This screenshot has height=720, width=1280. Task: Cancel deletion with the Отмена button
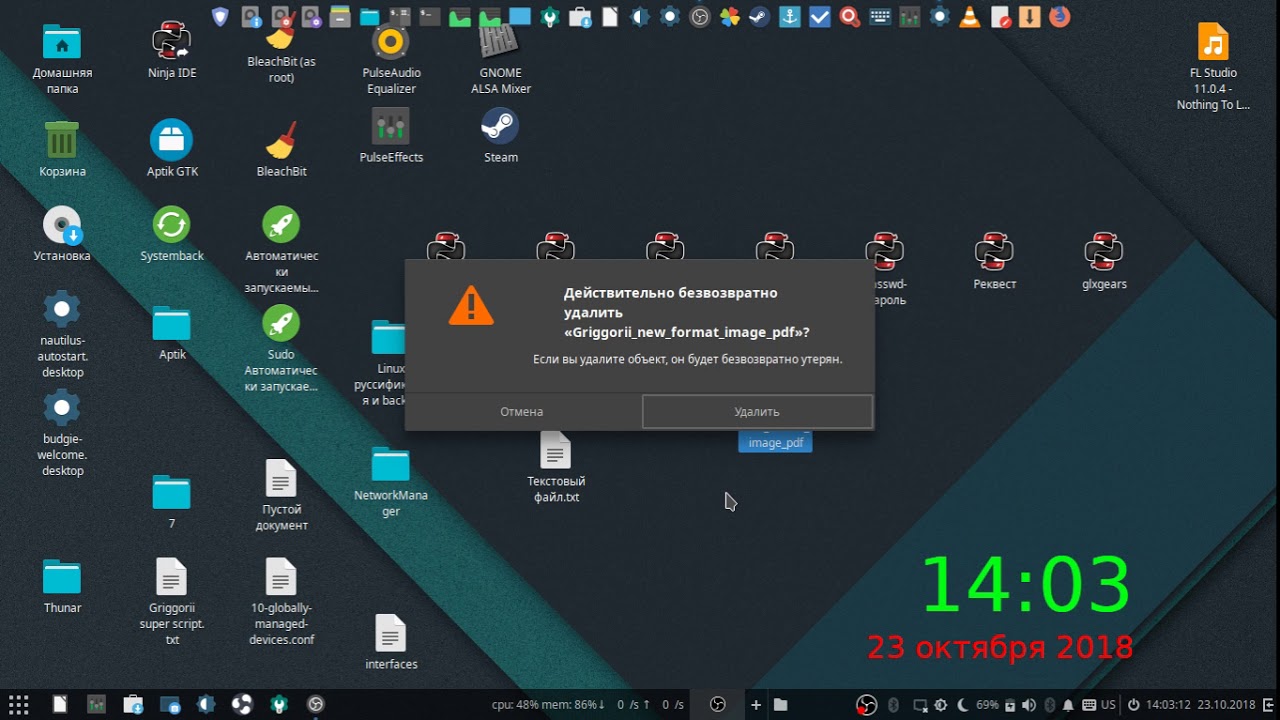[522, 411]
